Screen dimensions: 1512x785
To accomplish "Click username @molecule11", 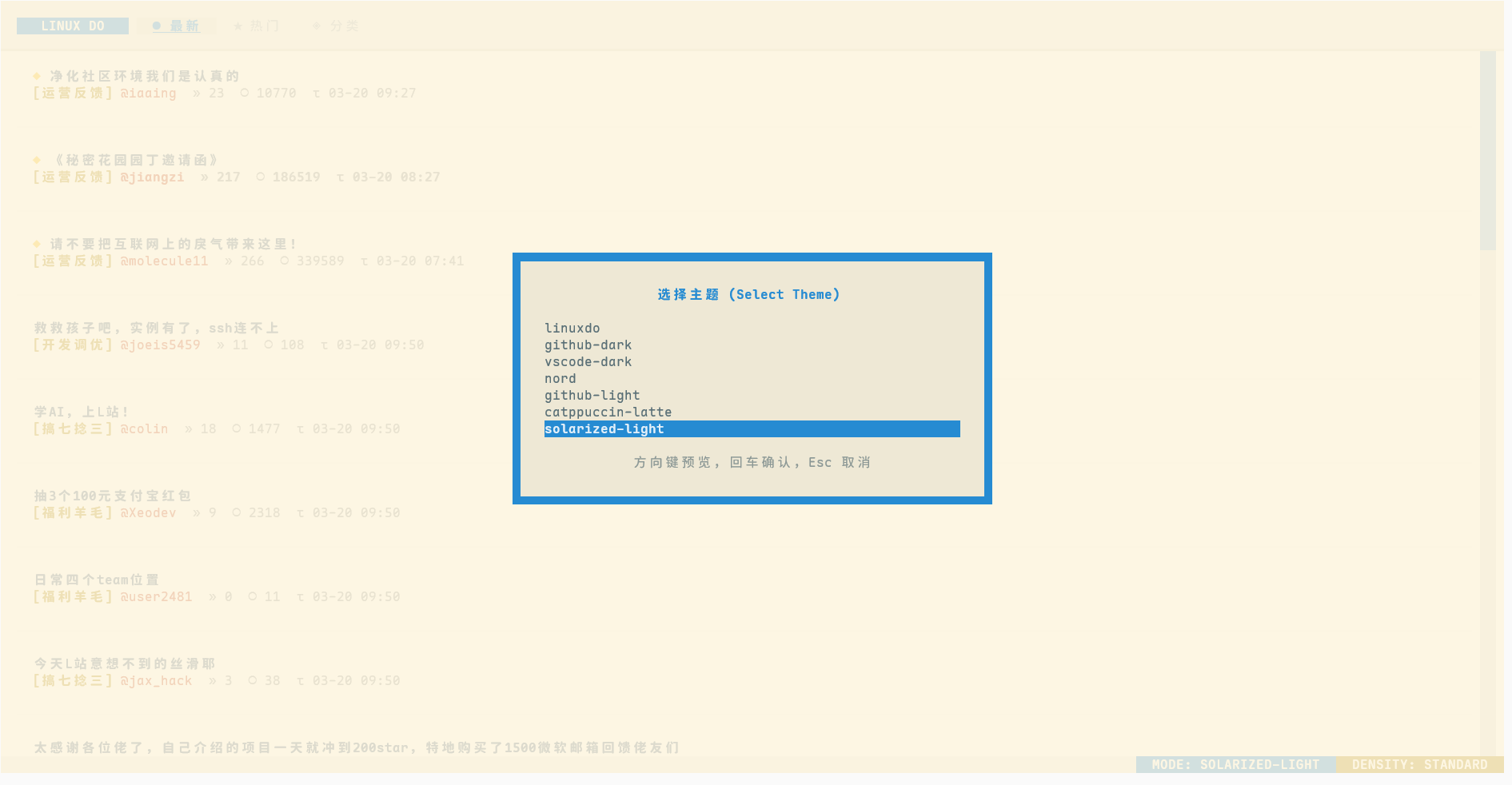I will point(165,261).
